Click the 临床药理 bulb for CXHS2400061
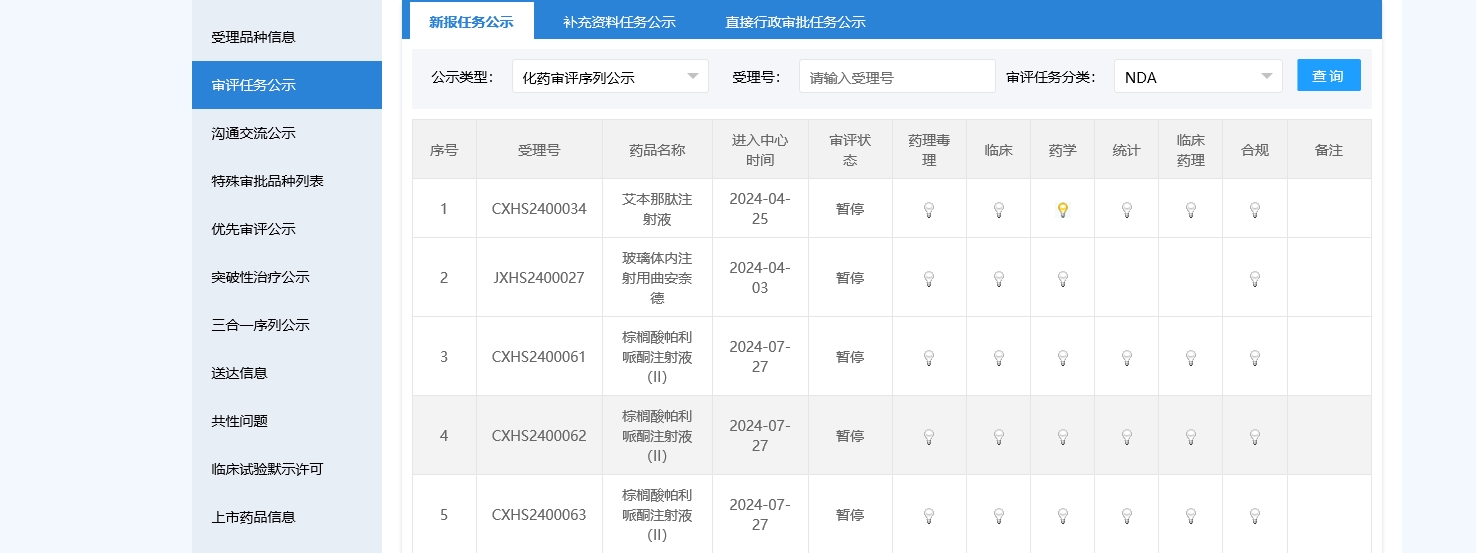 [x=1191, y=358]
